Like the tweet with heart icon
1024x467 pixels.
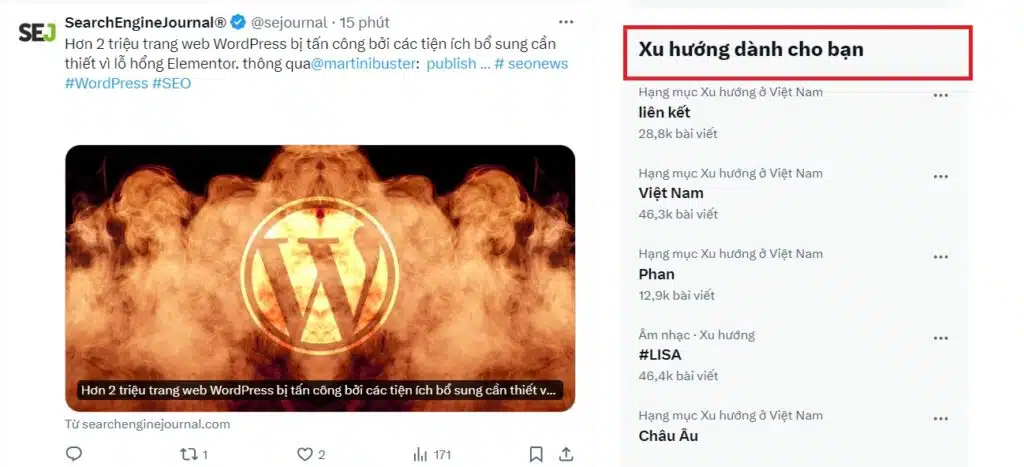[305, 454]
